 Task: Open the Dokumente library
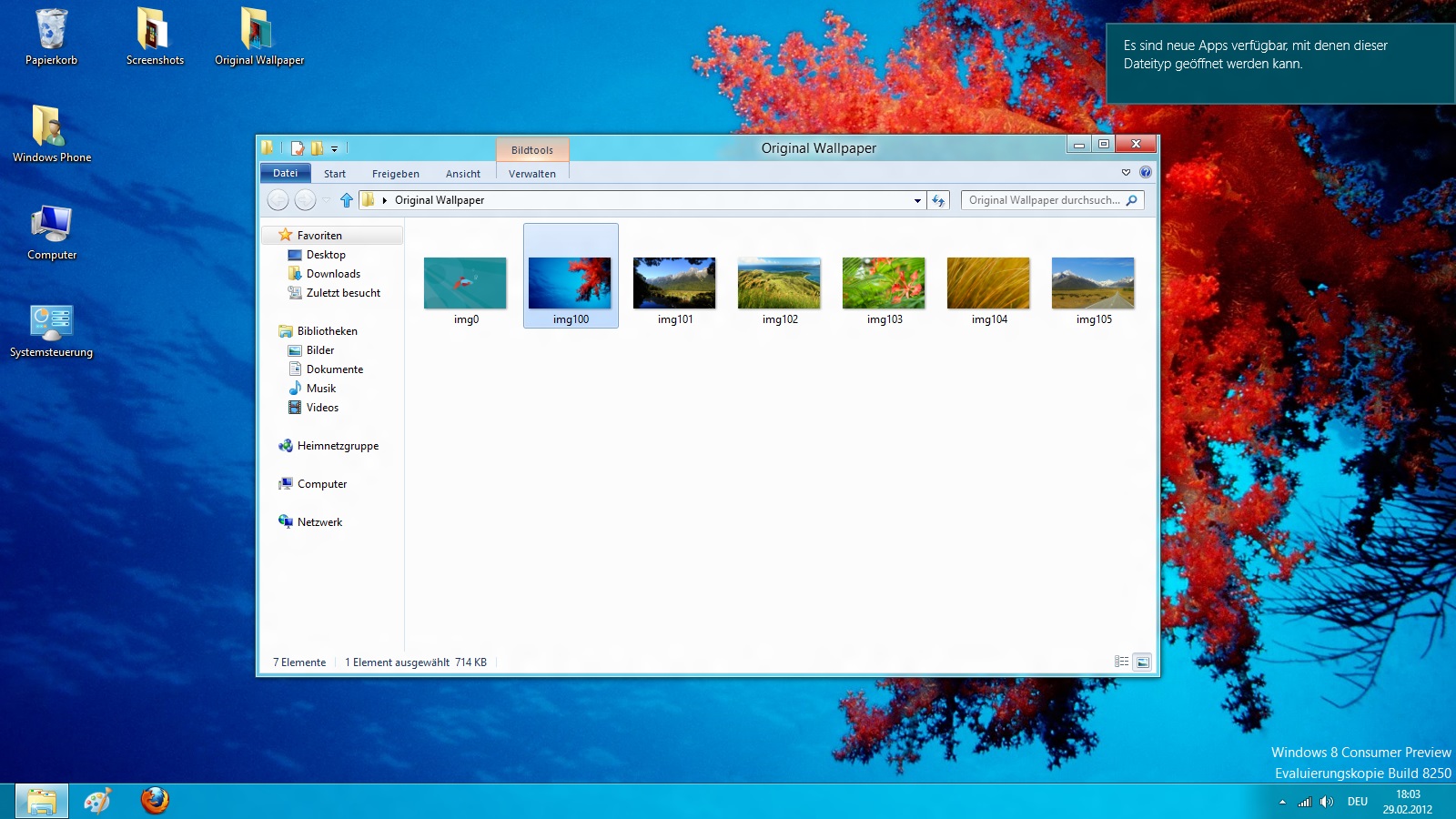pyautogui.click(x=334, y=369)
